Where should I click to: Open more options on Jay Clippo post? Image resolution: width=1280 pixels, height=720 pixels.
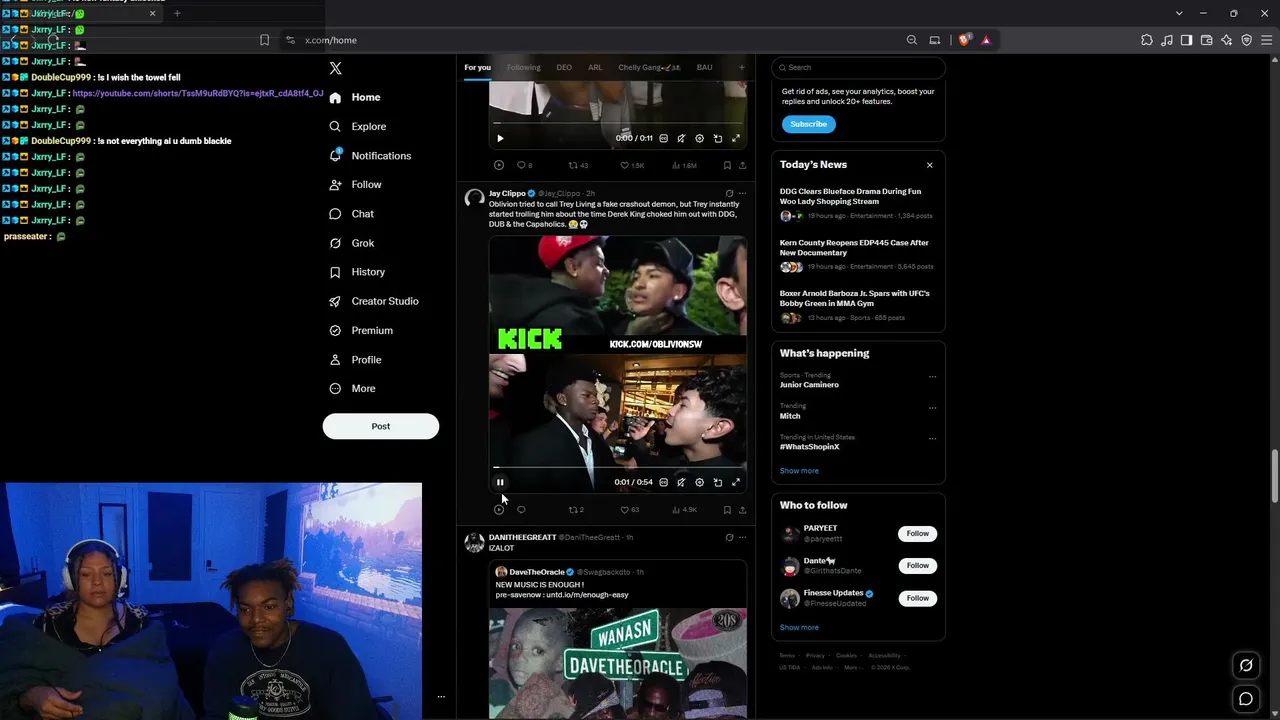pos(742,193)
